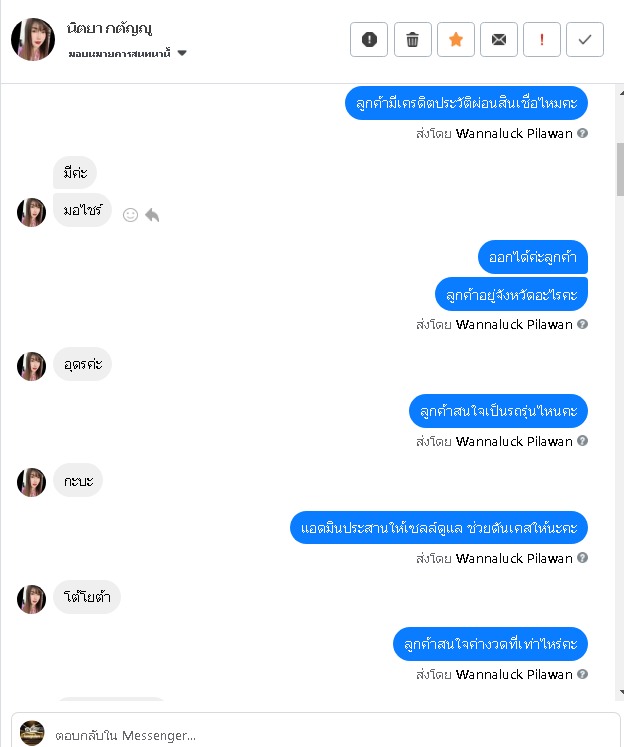
Task: Click the page avatar beside reply box
Action: 32,733
